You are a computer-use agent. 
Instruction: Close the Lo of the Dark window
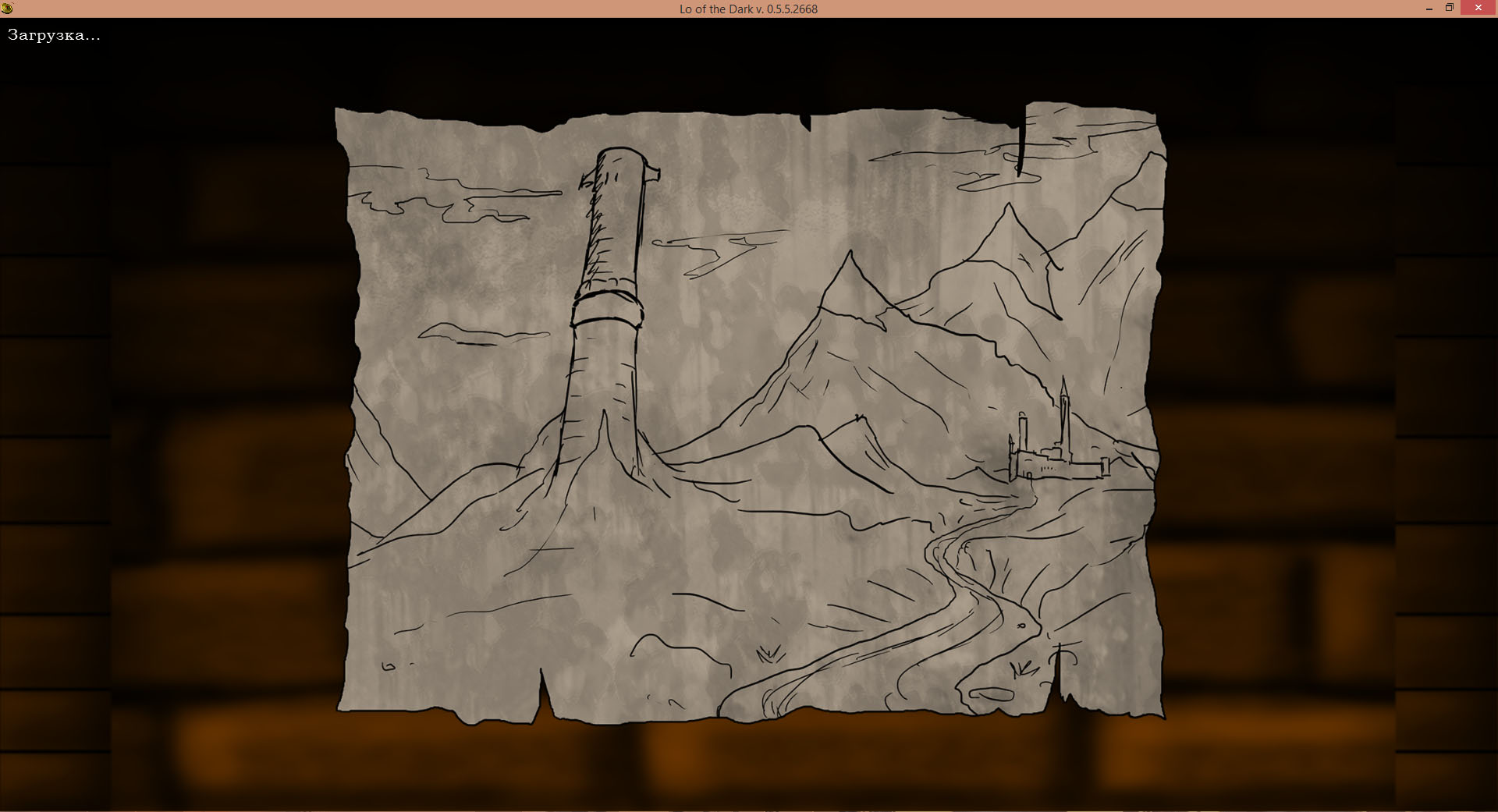tap(1478, 8)
